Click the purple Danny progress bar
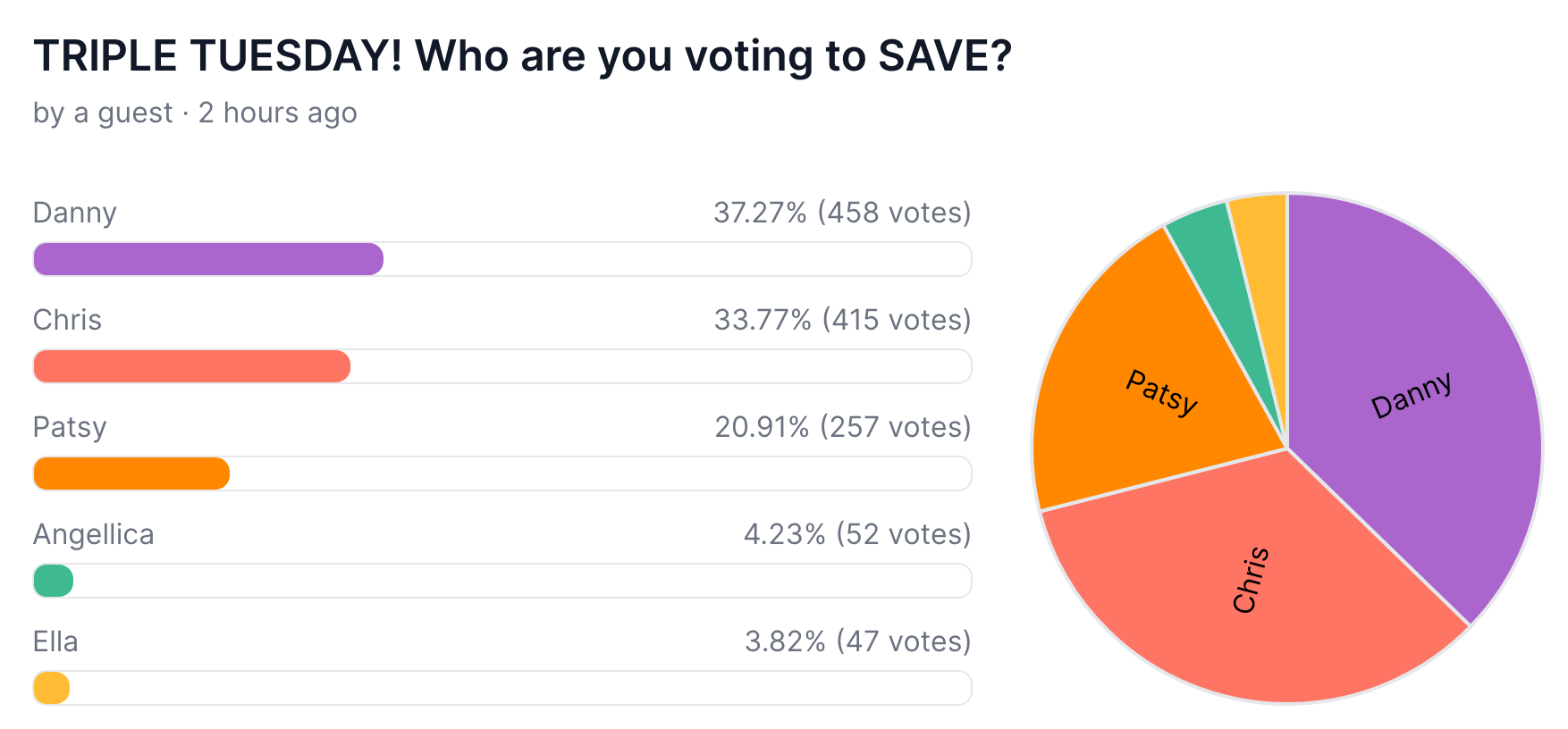The image size is (1568, 729). point(208,259)
